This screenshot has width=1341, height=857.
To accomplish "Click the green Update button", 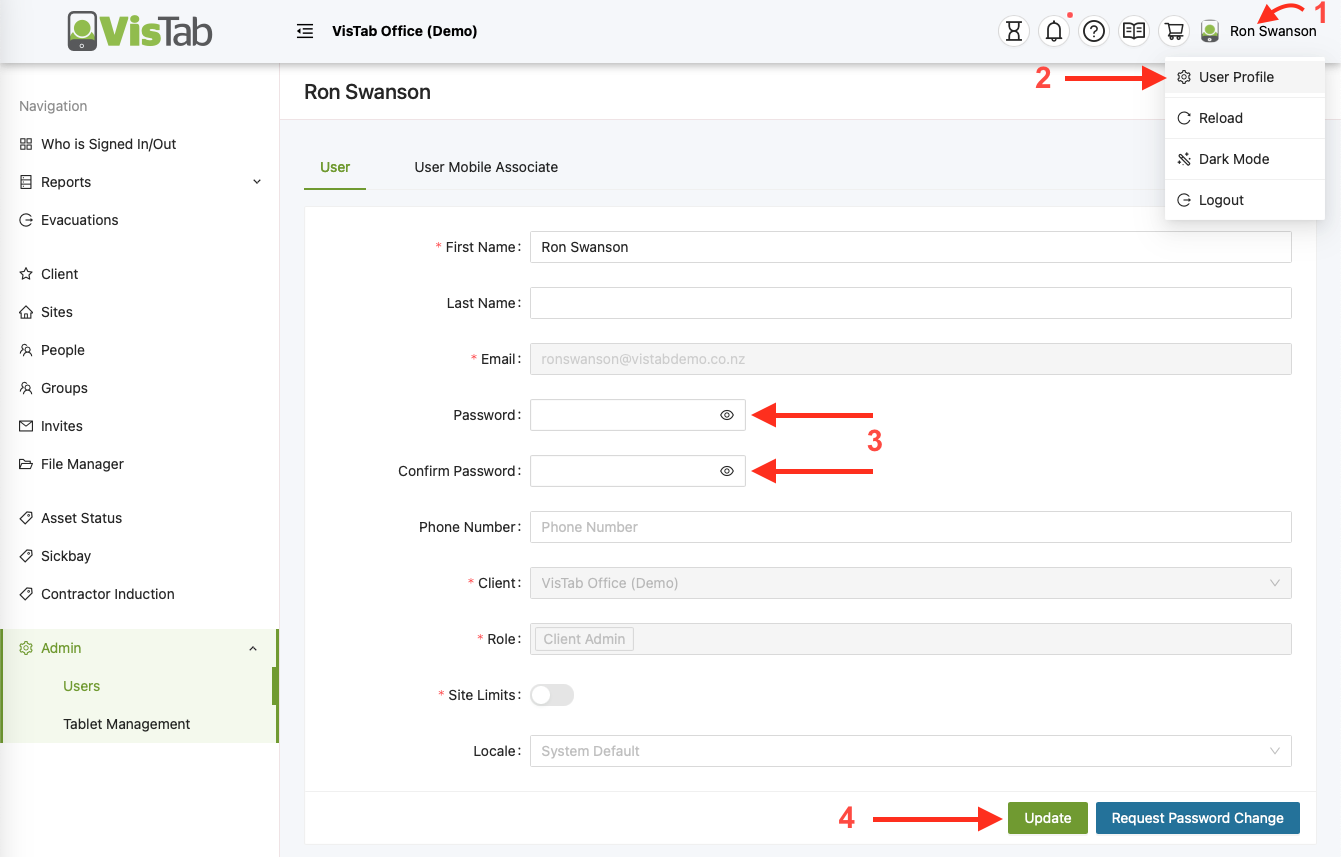I will click(x=1047, y=818).
